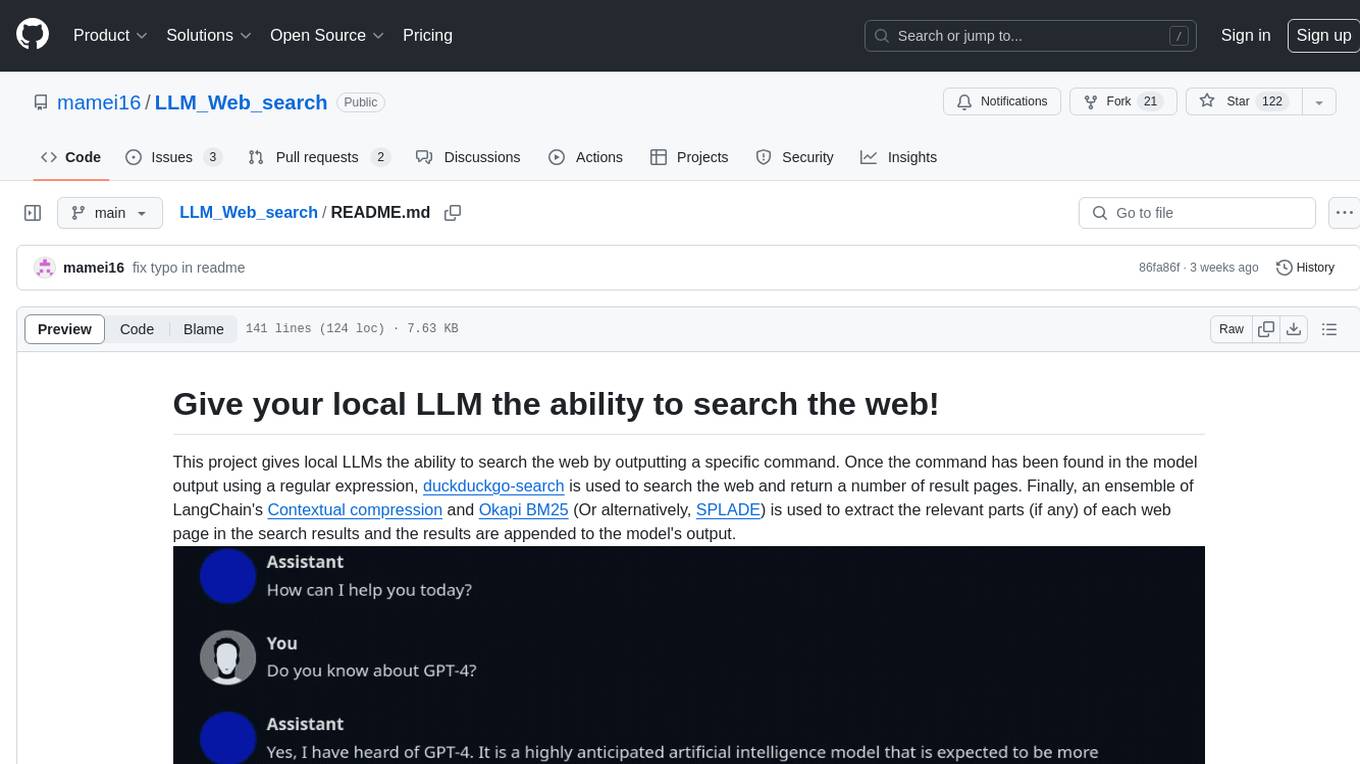Click the star count 122
The width and height of the screenshot is (1360, 764).
1272,101
